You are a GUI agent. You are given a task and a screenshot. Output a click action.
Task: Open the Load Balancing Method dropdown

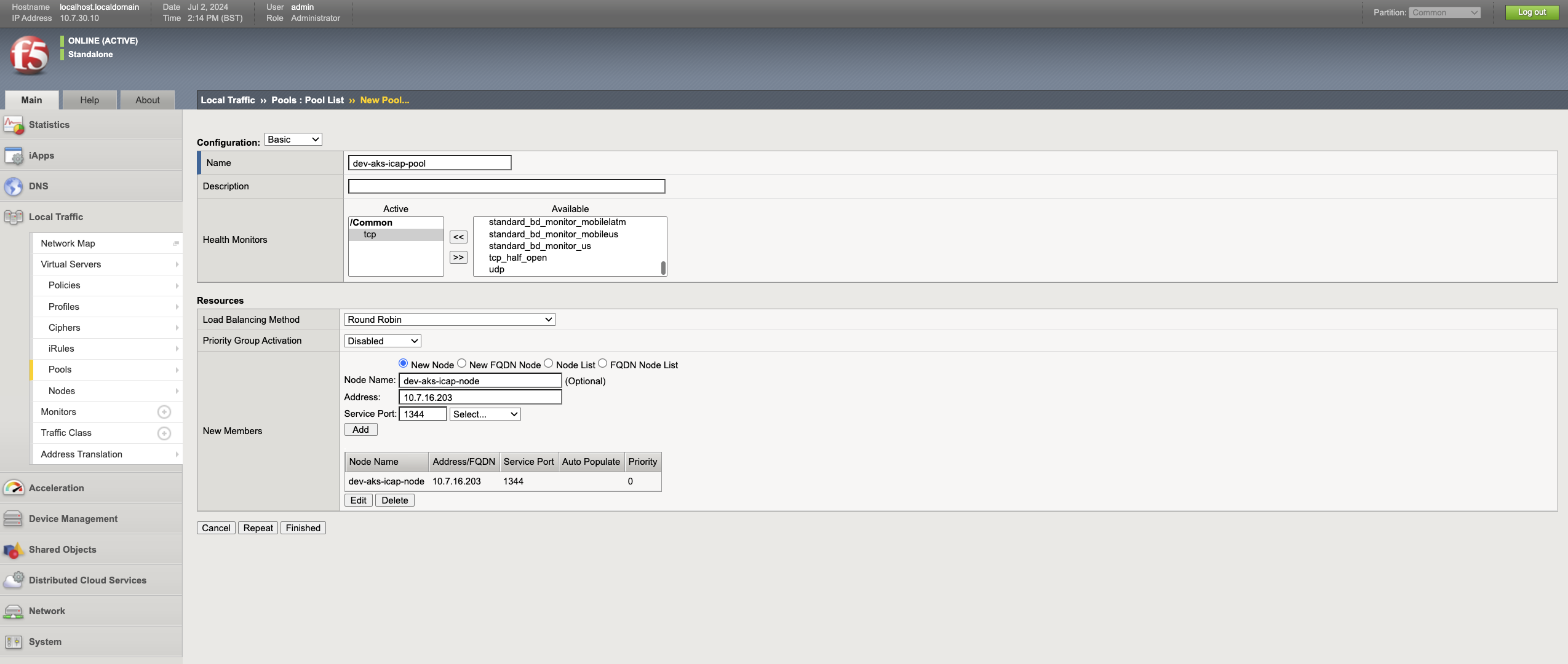point(450,320)
